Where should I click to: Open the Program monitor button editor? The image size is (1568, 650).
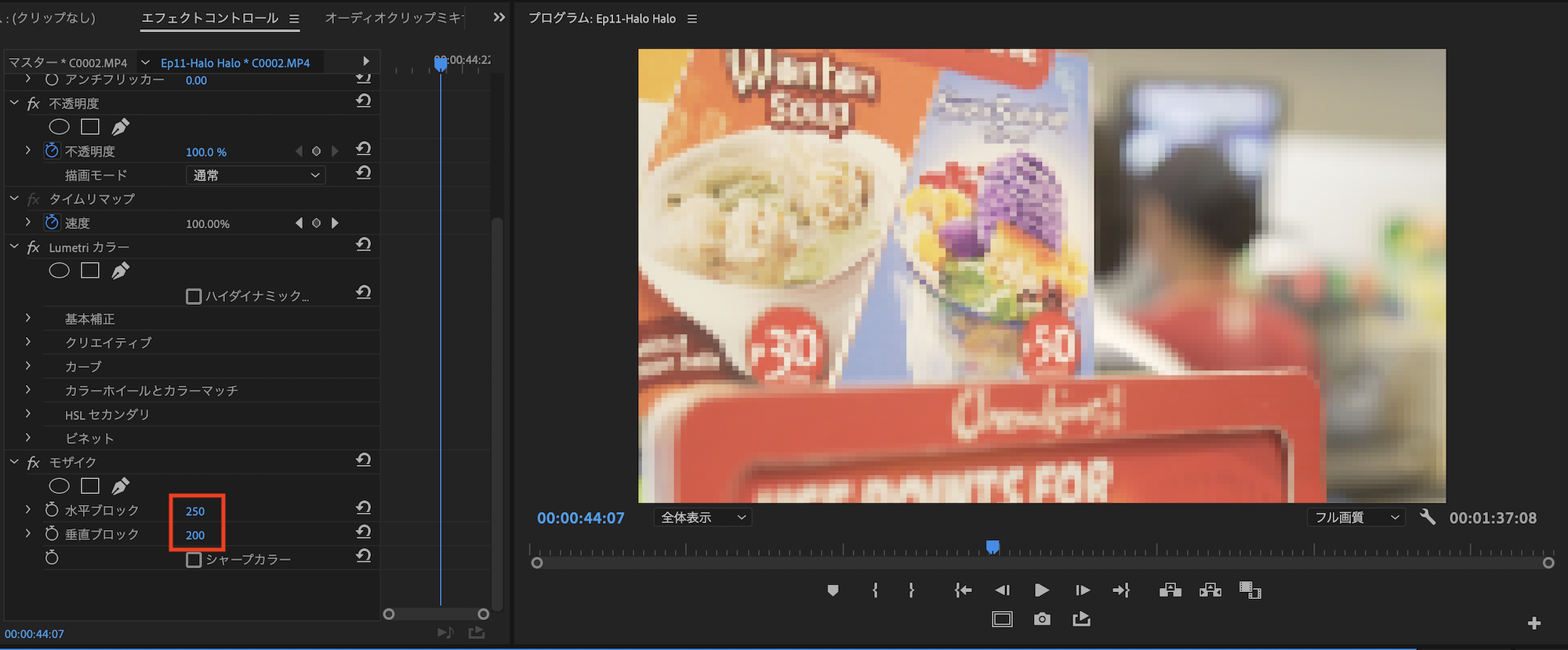tap(1534, 623)
